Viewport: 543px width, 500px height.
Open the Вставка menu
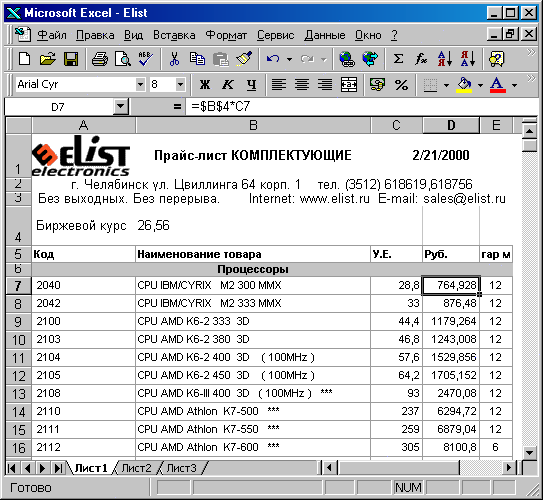(x=174, y=35)
